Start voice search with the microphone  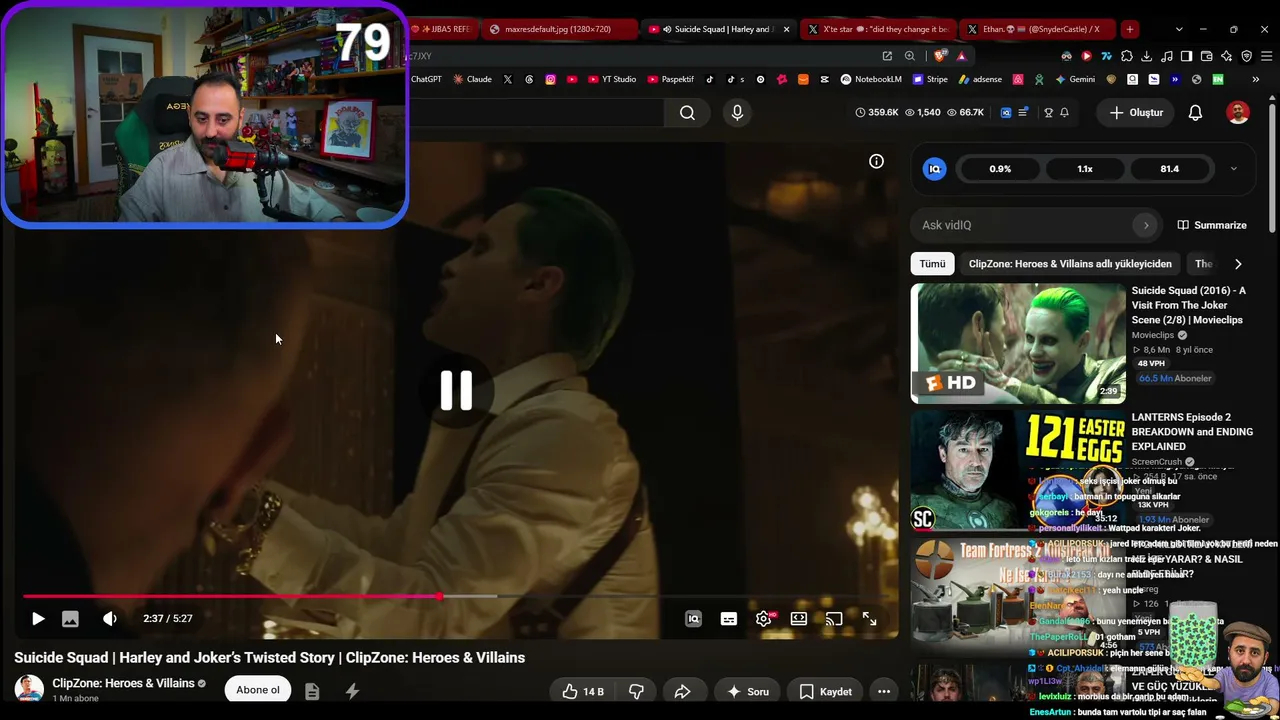pos(737,113)
